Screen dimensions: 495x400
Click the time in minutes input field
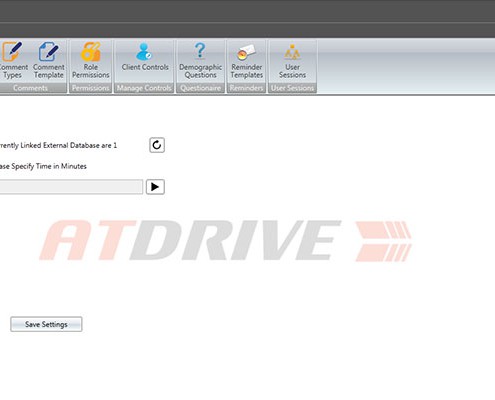(x=71, y=187)
